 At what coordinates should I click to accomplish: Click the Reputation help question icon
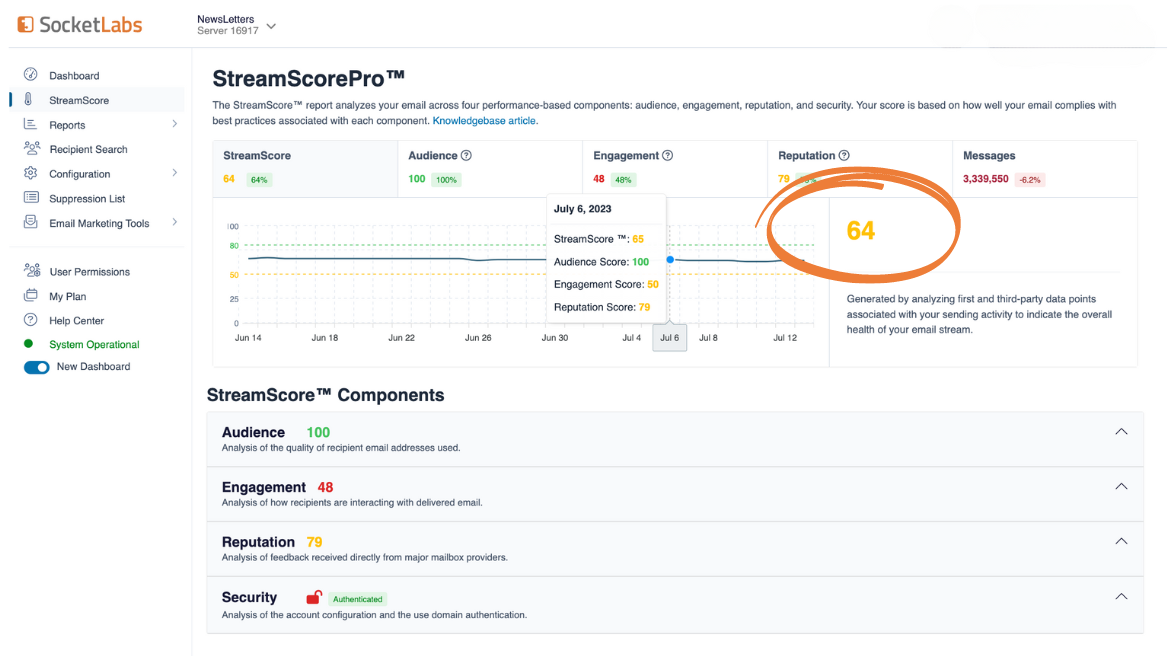[x=844, y=156]
